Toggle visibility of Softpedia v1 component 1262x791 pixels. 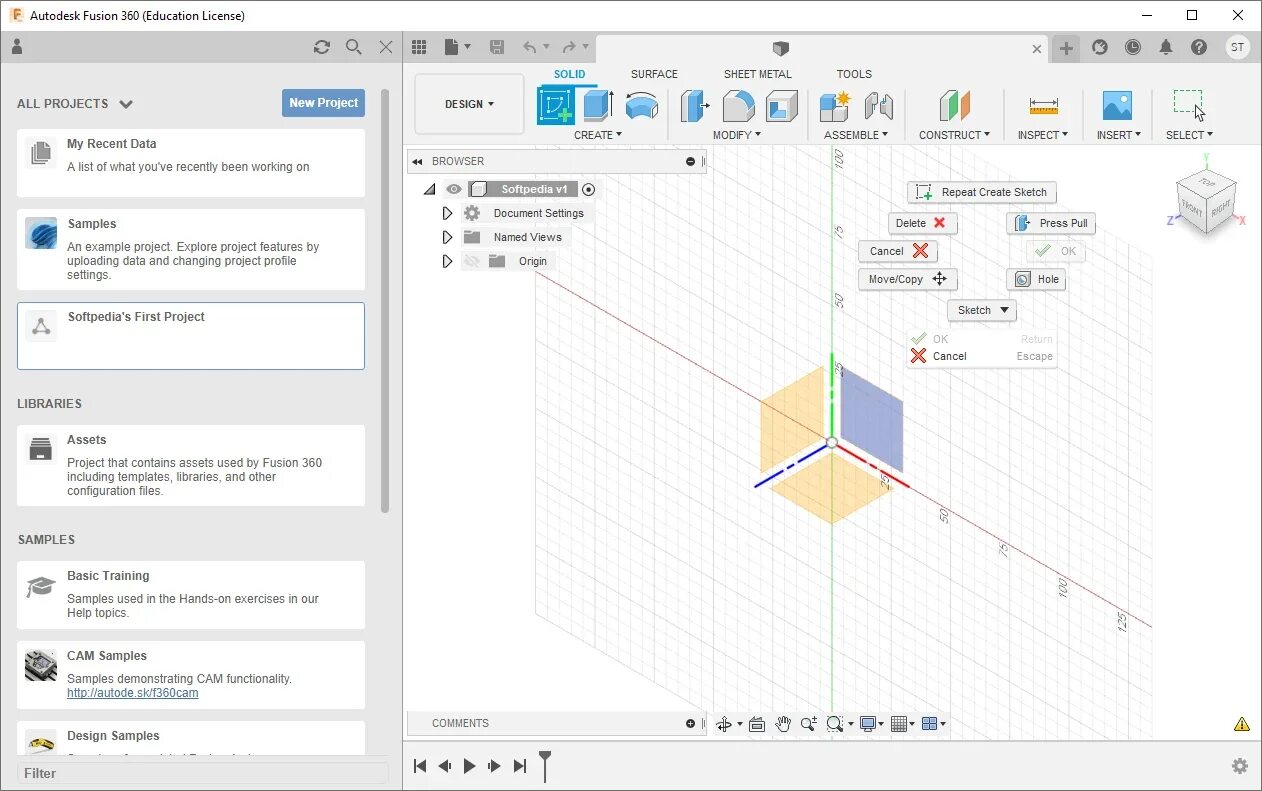click(454, 188)
